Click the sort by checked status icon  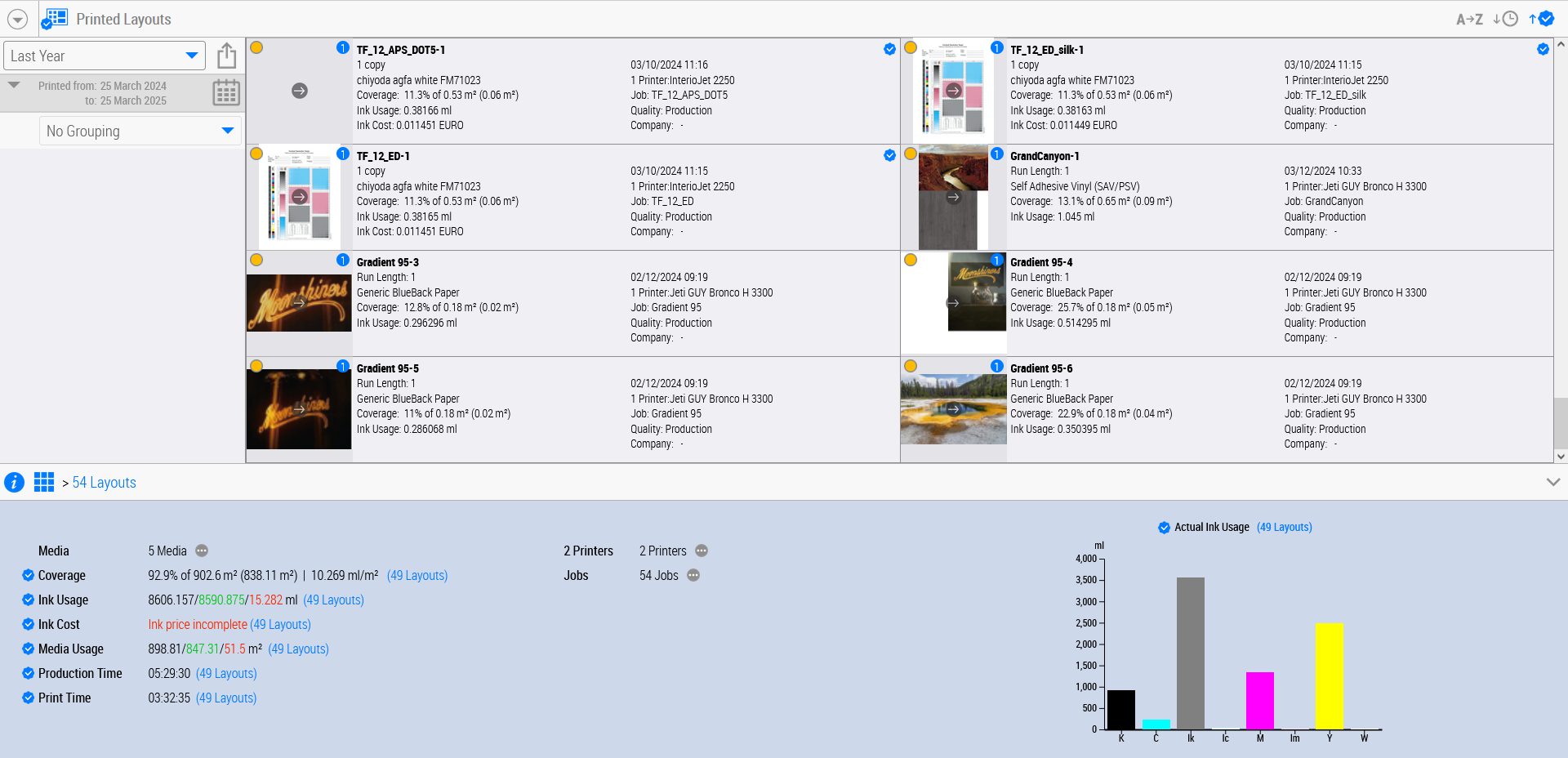click(x=1541, y=19)
